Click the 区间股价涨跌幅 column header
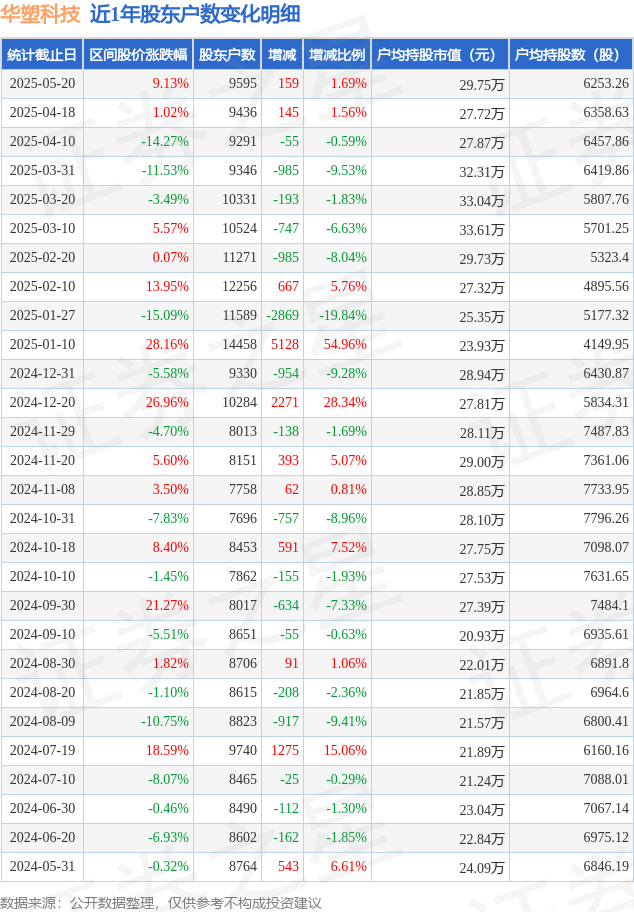Image resolution: width=634 pixels, height=912 pixels. coord(138,55)
